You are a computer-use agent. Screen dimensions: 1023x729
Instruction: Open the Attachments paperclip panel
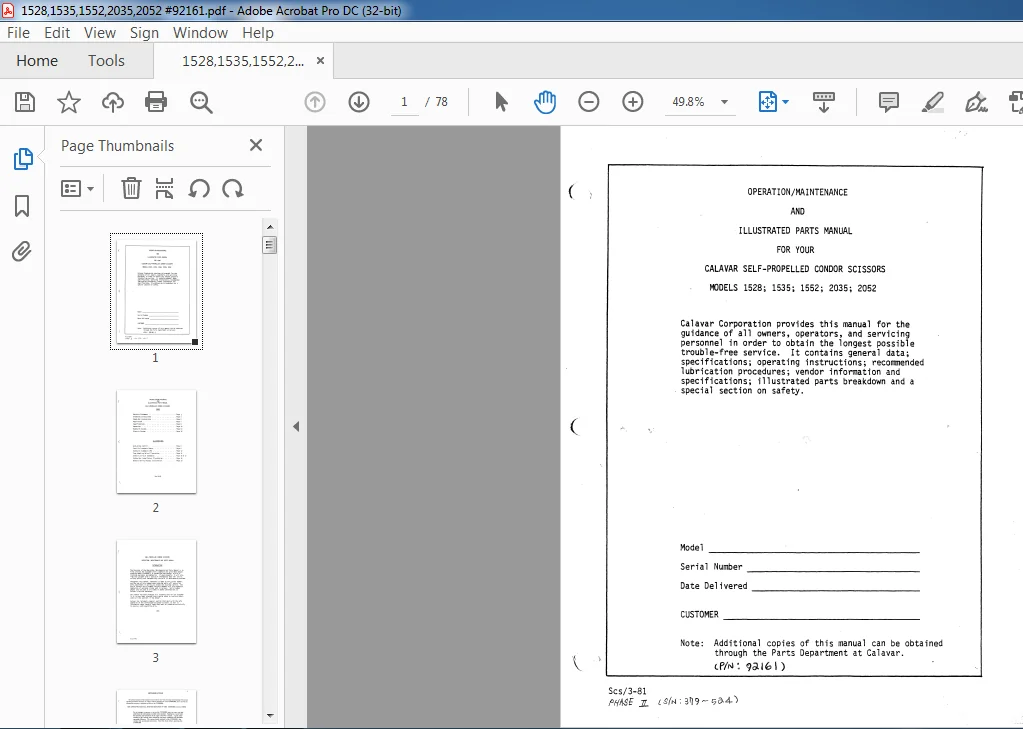[x=22, y=251]
